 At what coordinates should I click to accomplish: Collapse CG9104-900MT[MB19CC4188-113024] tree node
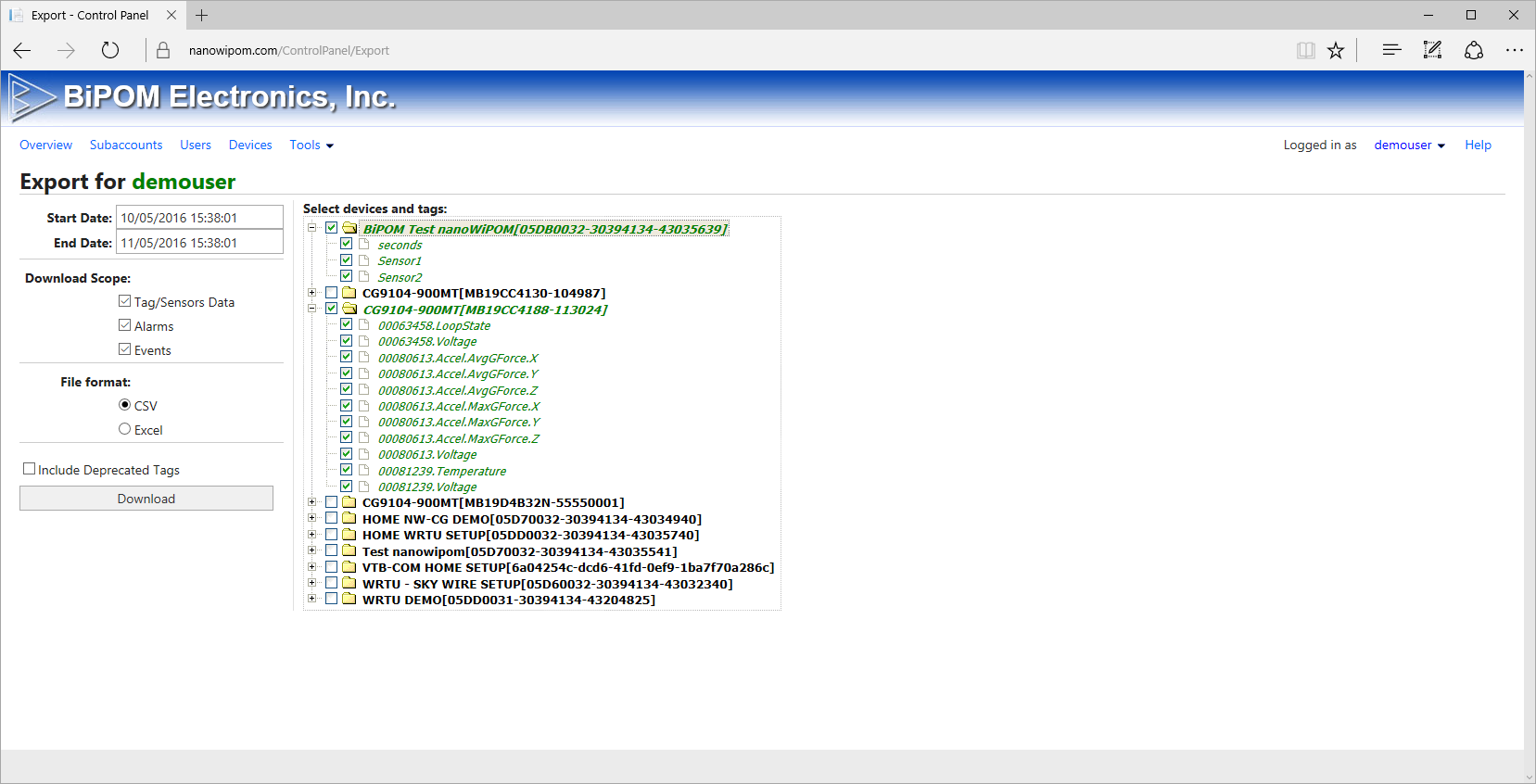coord(312,309)
